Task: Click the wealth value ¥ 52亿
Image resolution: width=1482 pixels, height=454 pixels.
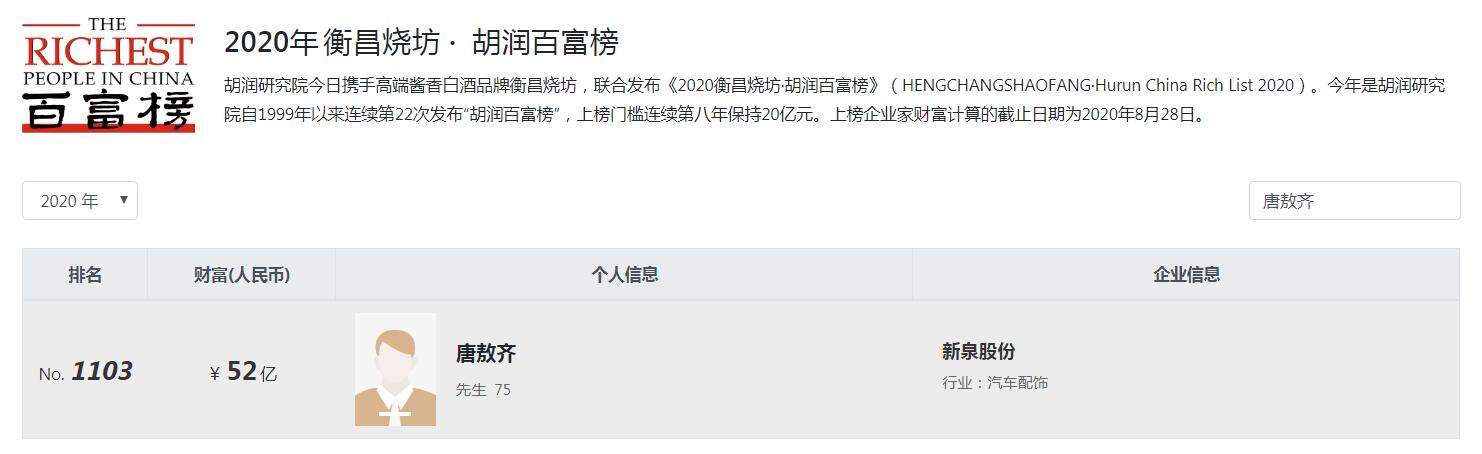Action: click(x=243, y=372)
